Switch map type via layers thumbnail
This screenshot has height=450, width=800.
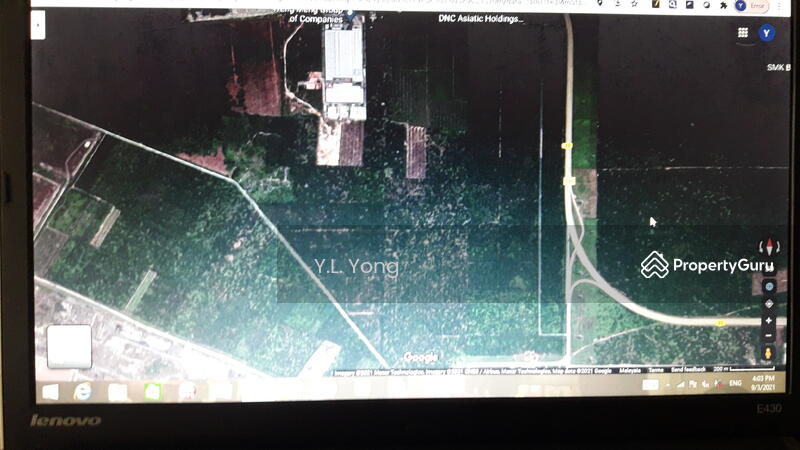coord(69,347)
